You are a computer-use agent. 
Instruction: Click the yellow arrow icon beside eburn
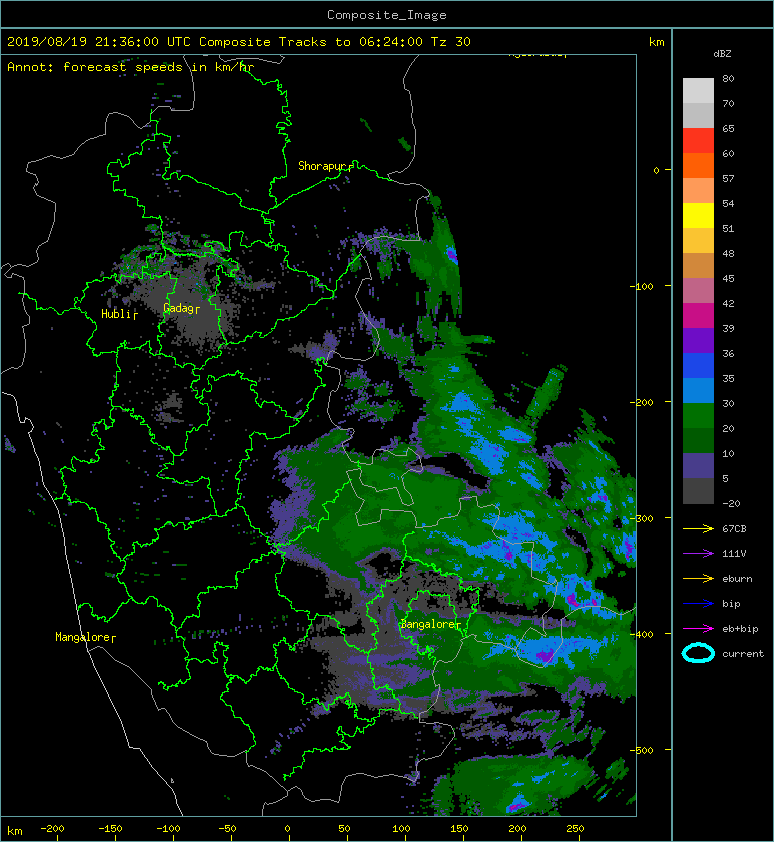pos(698,579)
